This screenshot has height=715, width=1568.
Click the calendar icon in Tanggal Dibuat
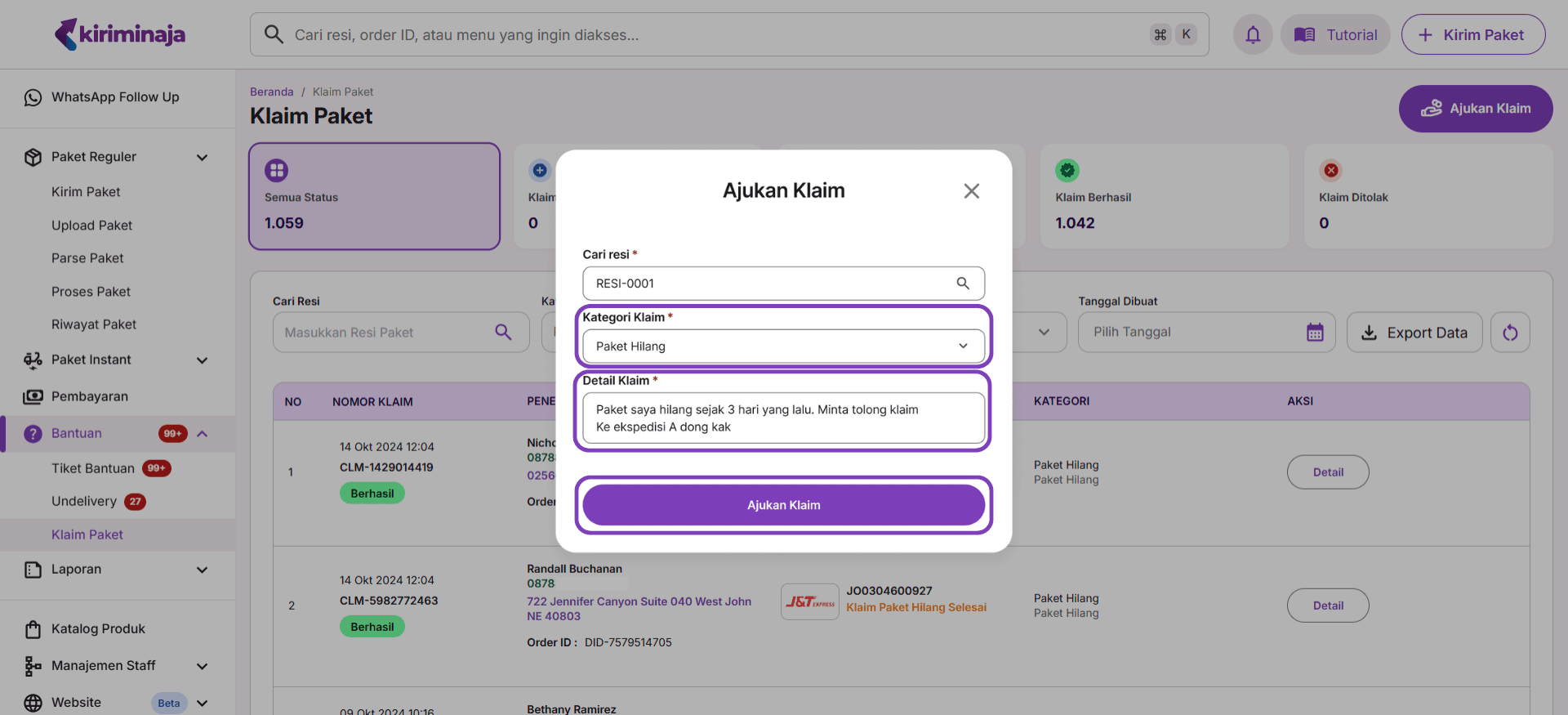[1315, 333]
